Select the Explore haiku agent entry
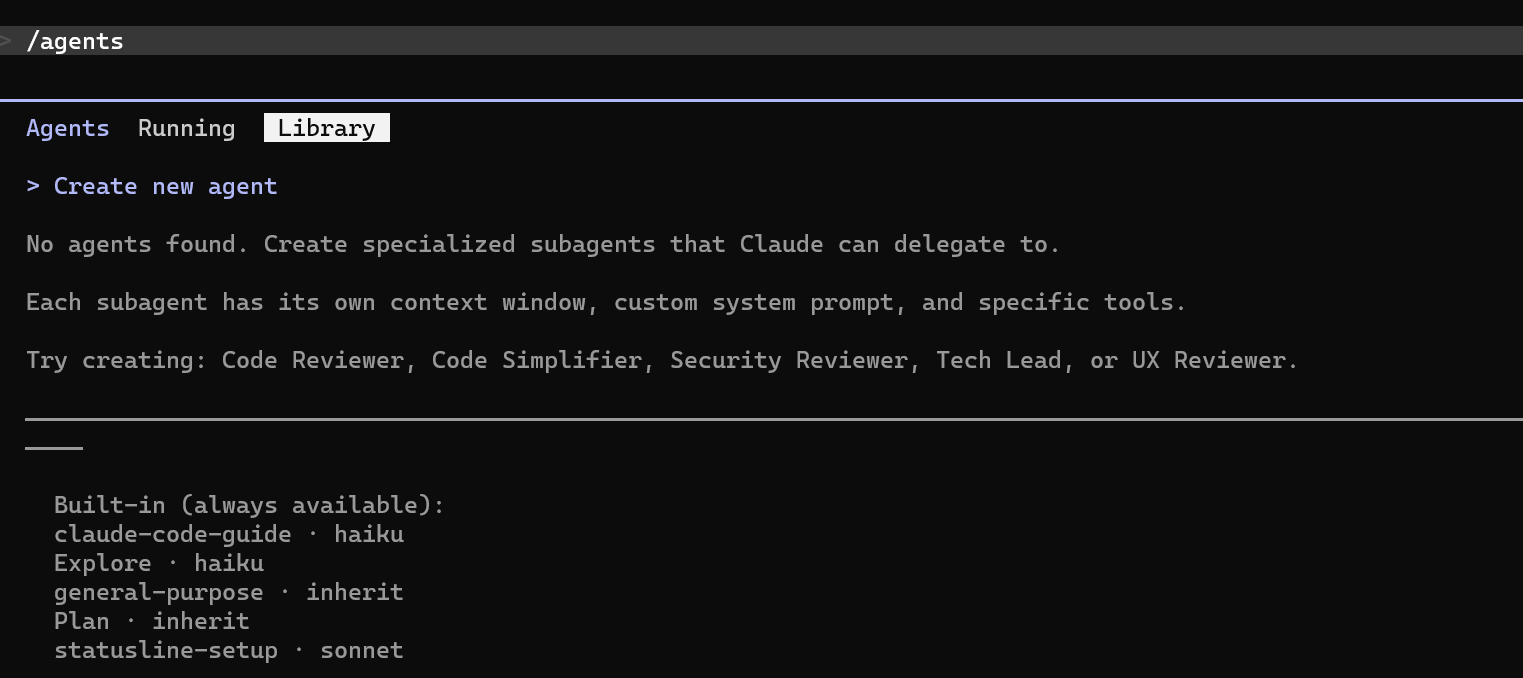Image resolution: width=1523 pixels, height=678 pixels. pos(159,563)
